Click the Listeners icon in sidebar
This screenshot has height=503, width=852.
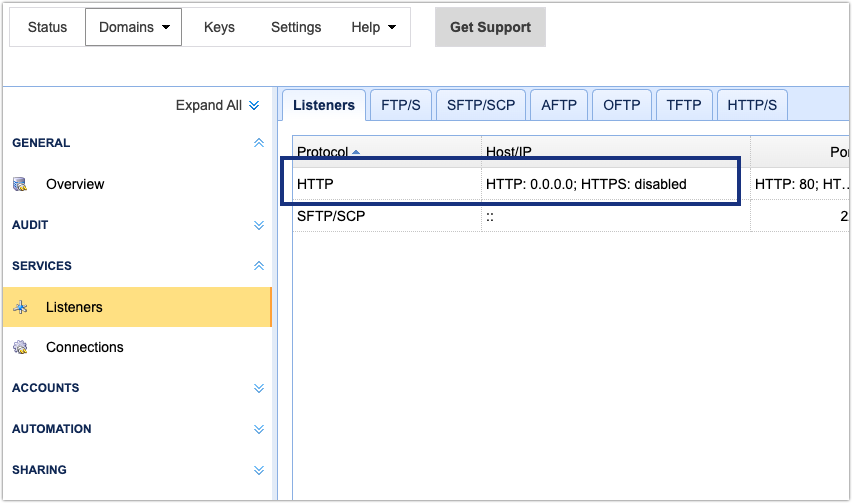click(20, 307)
